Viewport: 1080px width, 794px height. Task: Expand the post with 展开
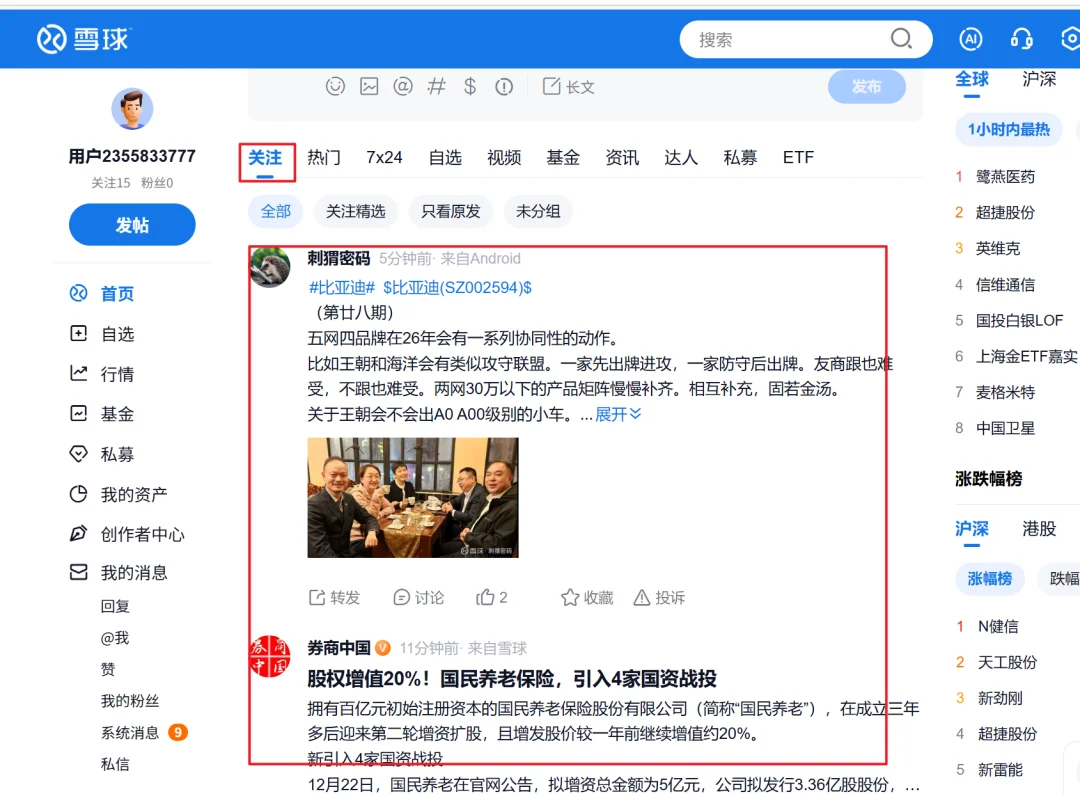618,414
